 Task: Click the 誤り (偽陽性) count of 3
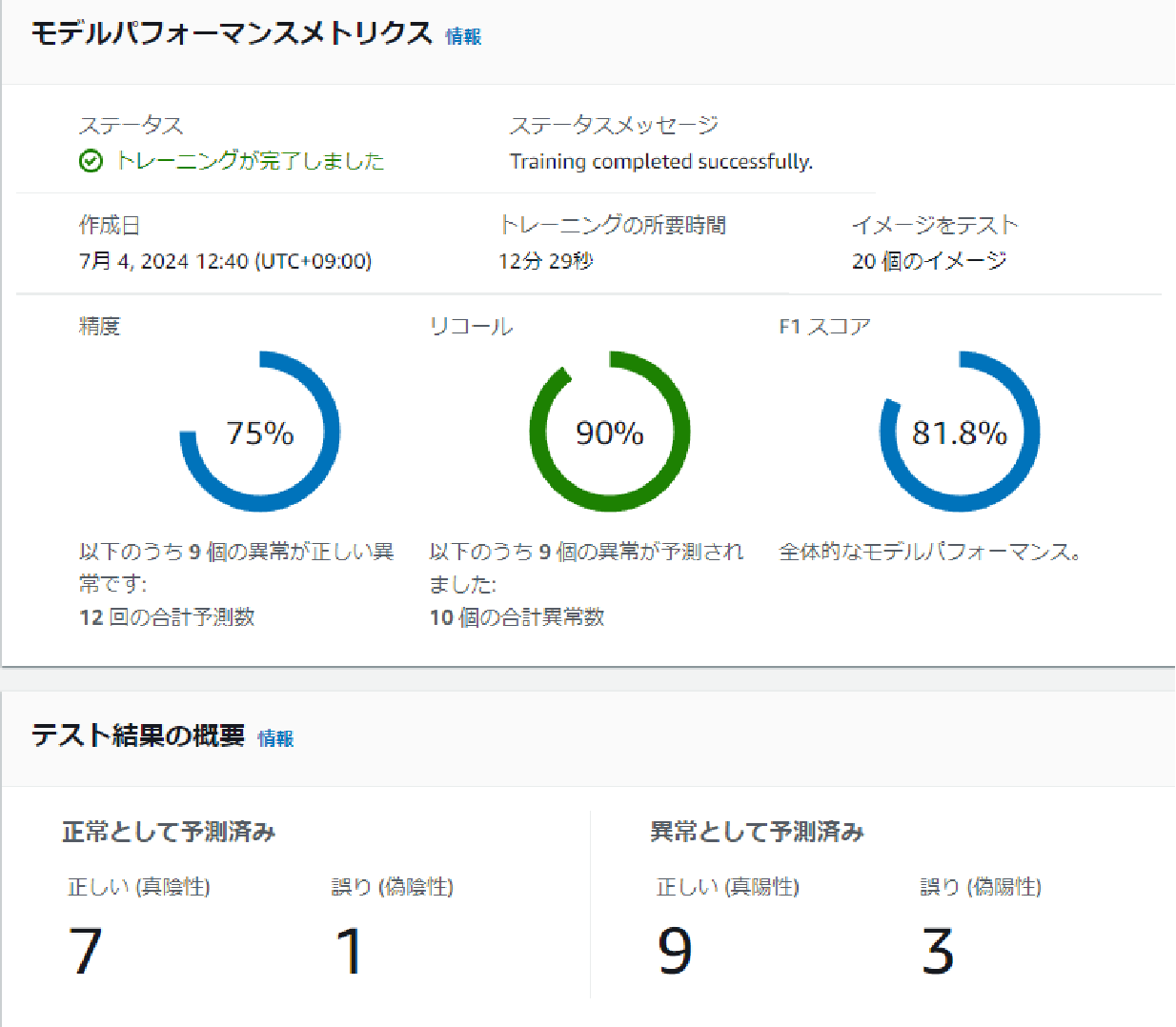coord(939,949)
